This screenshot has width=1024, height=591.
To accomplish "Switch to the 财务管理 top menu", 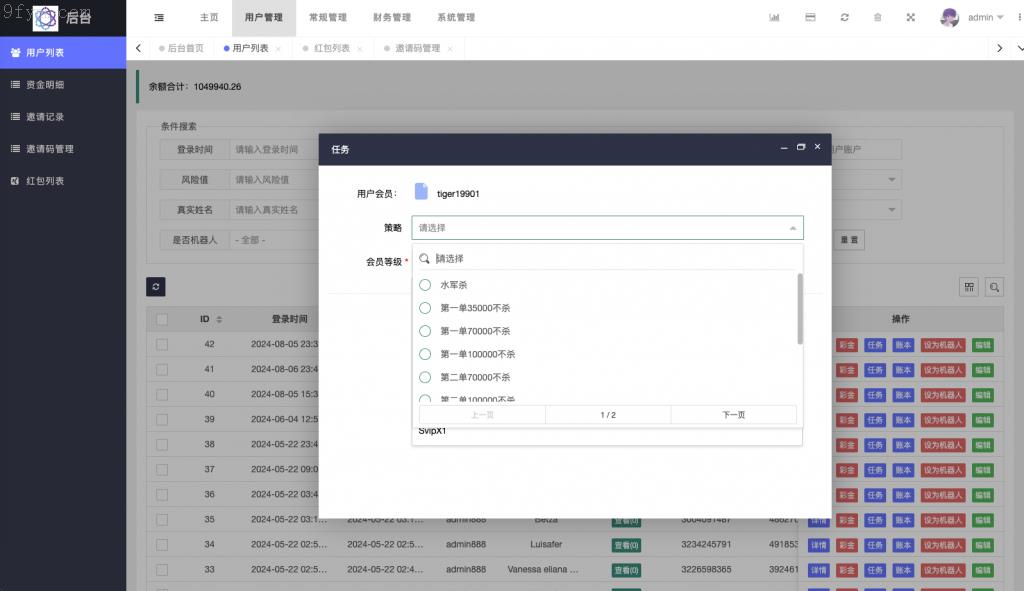I will (x=390, y=18).
